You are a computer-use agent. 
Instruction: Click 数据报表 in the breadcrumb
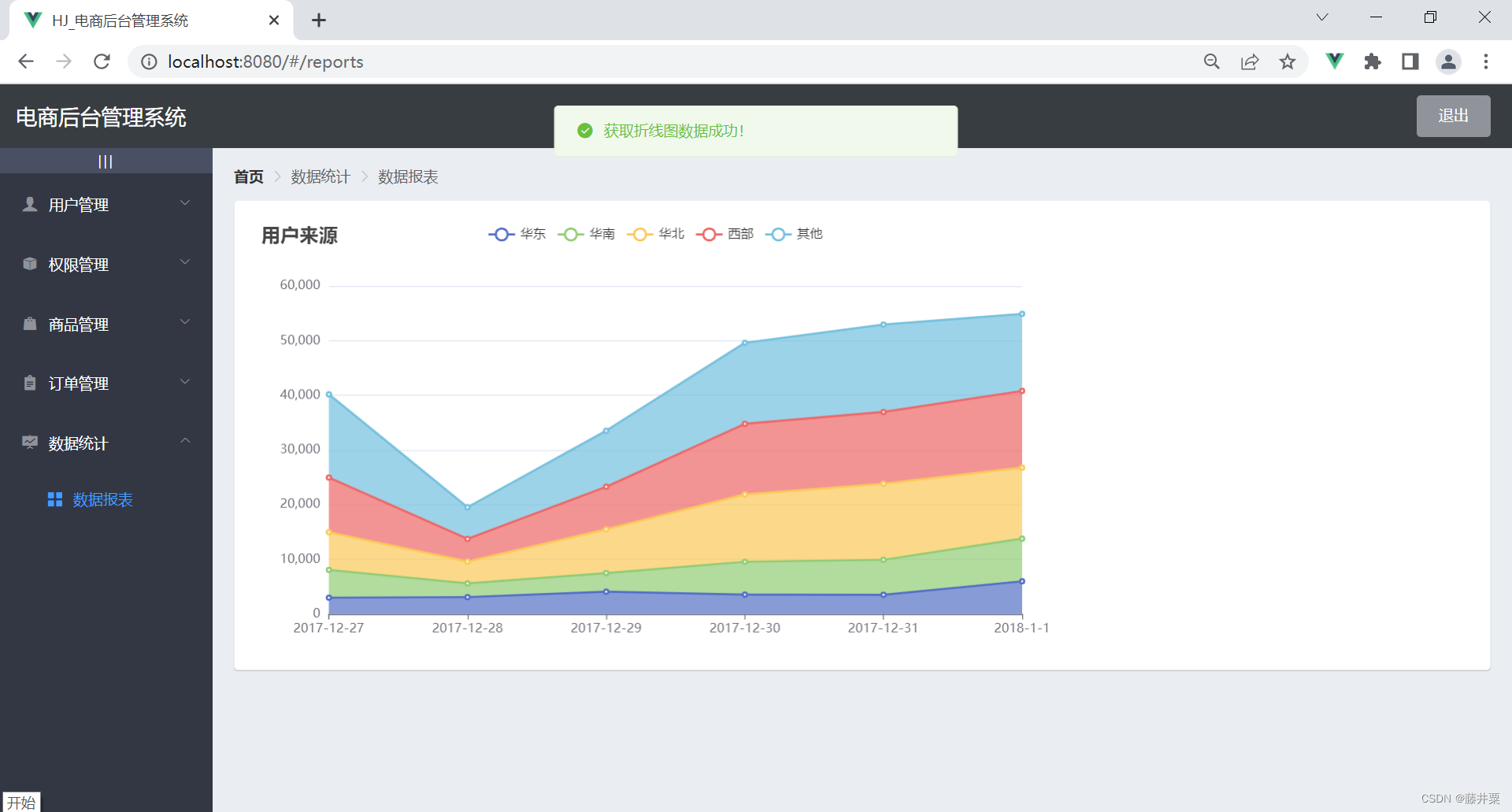[x=408, y=176]
